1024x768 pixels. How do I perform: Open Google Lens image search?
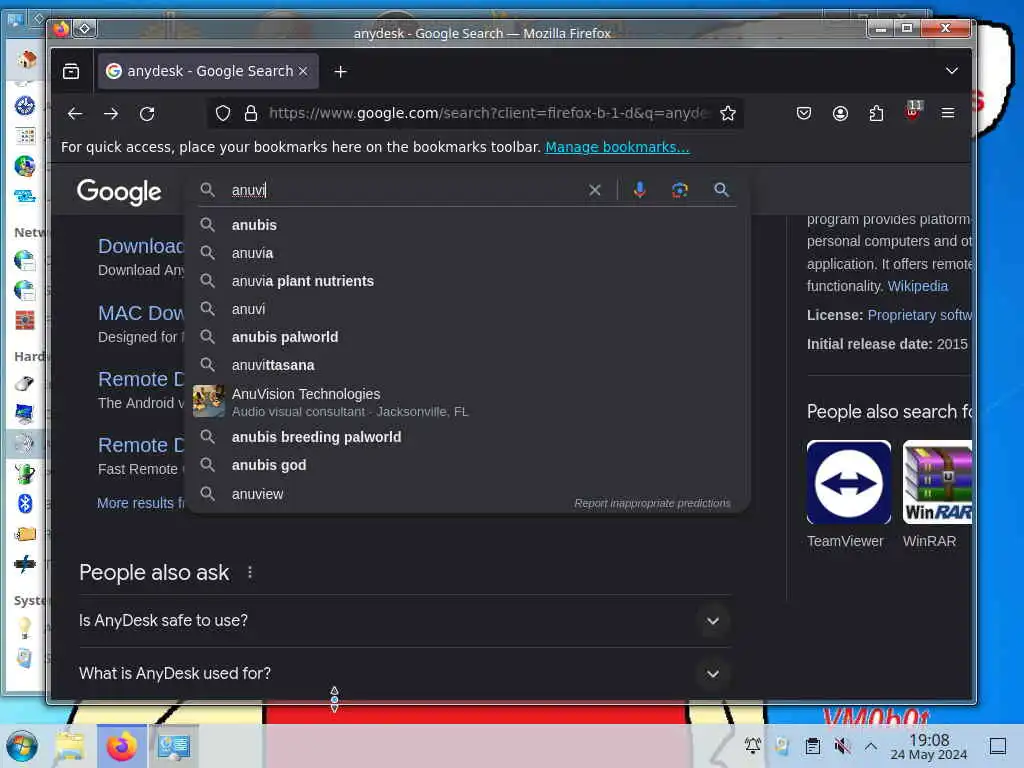click(x=680, y=190)
